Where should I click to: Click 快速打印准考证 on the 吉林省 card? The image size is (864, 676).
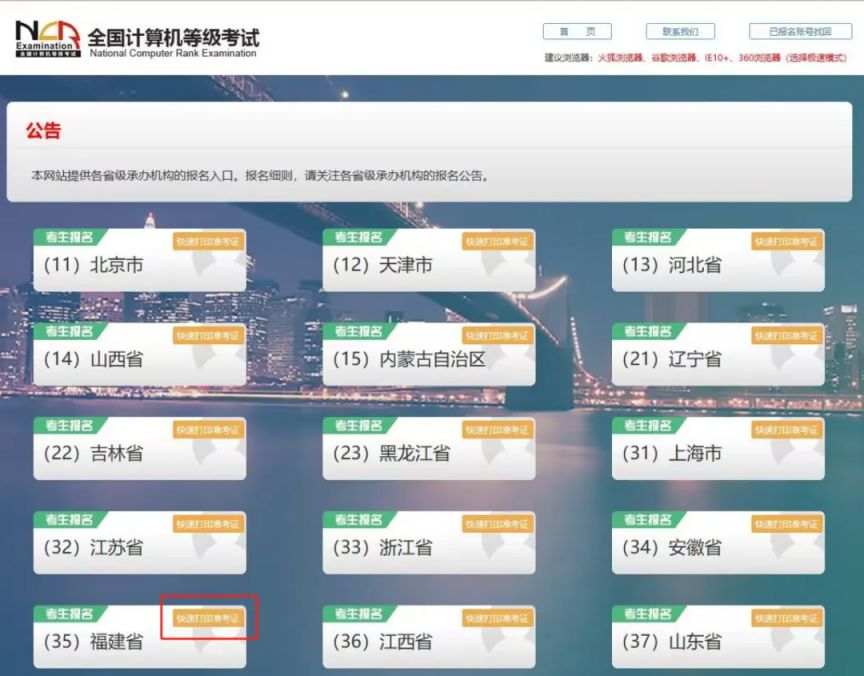[208, 430]
